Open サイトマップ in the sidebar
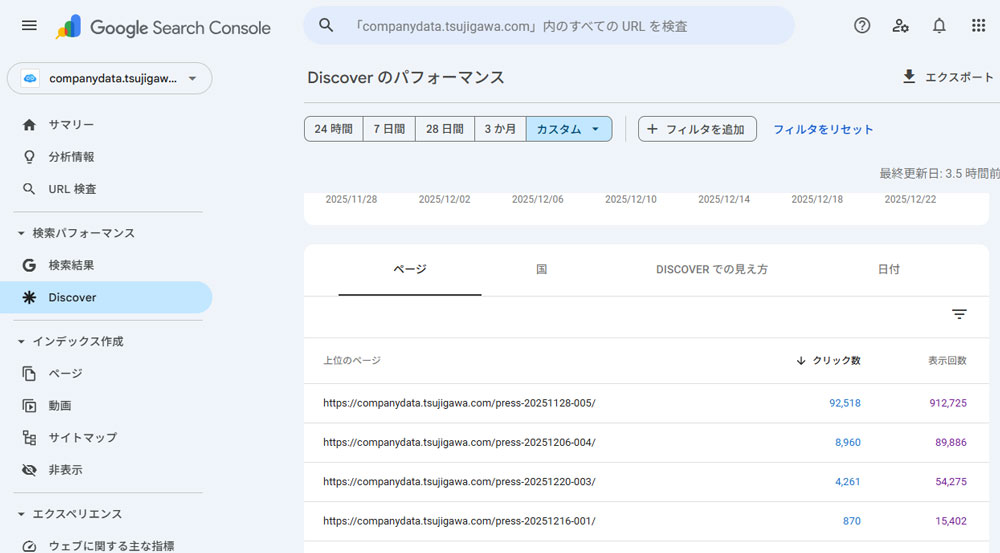The width and height of the screenshot is (1000, 553). pos(83,438)
